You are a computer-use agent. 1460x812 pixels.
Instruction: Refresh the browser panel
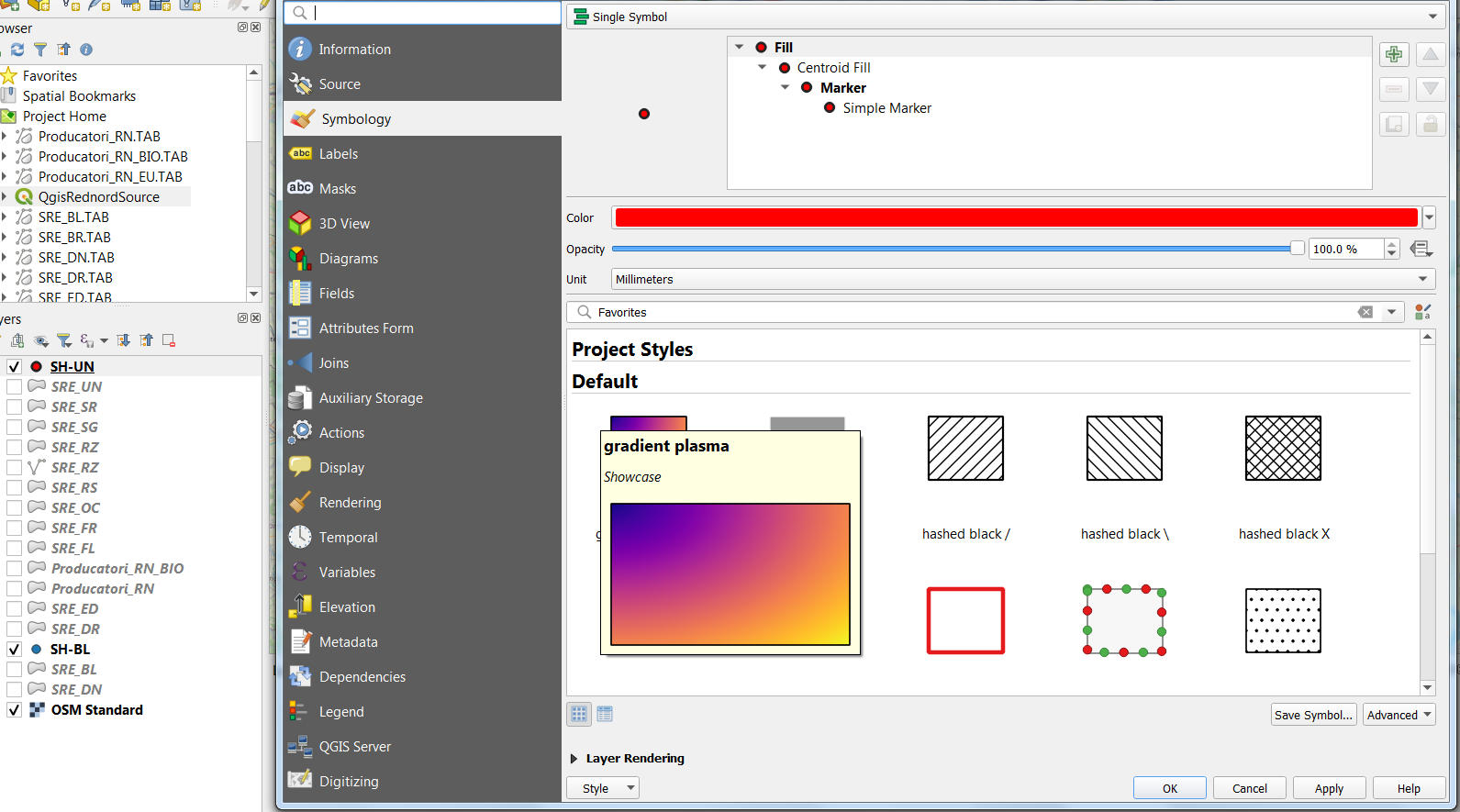pyautogui.click(x=17, y=50)
